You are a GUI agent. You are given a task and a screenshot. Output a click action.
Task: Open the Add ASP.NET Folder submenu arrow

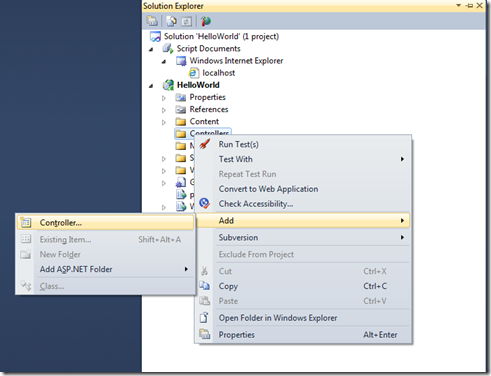coord(186,269)
